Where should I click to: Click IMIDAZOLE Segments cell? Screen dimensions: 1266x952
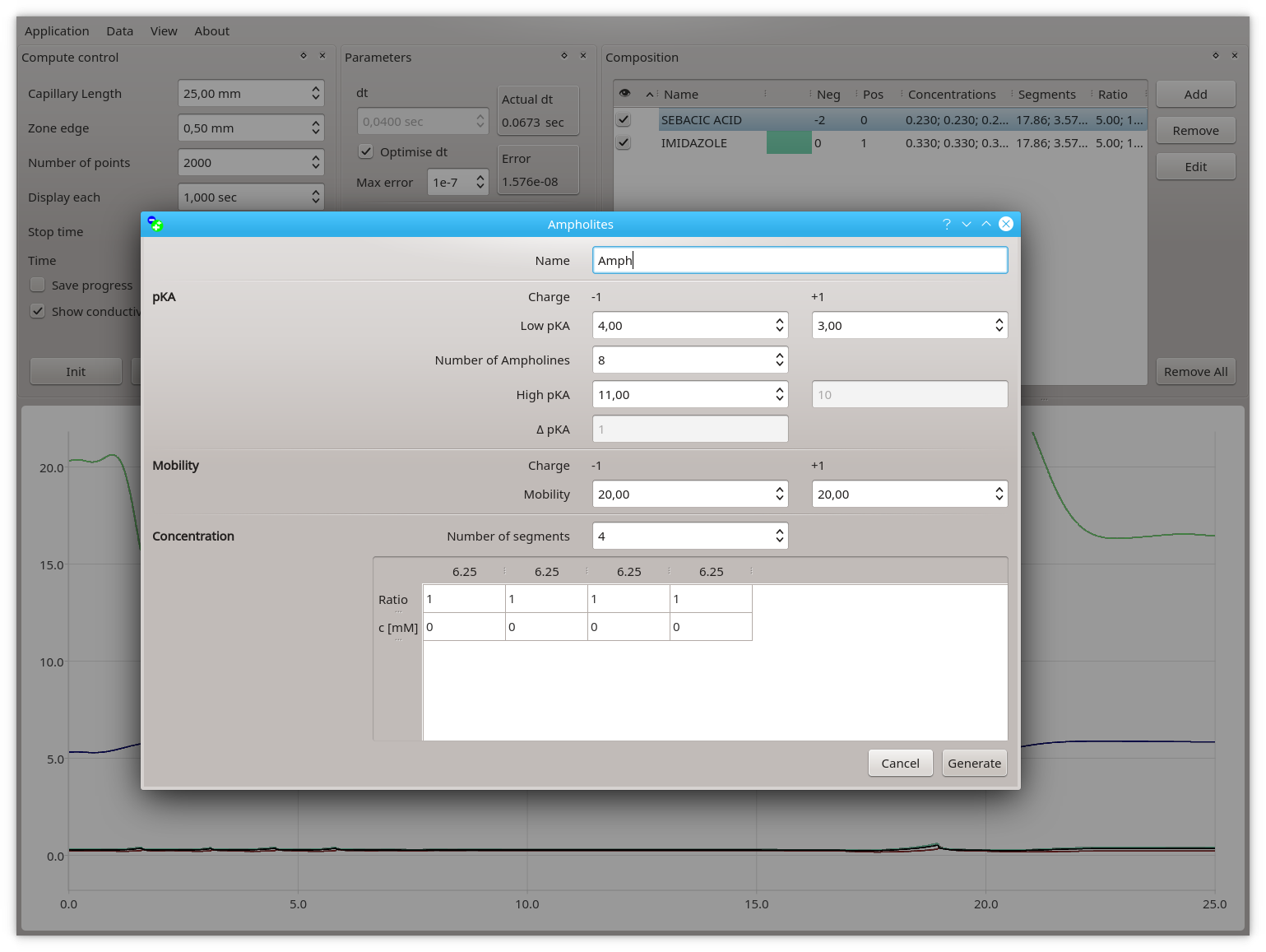(x=1051, y=142)
